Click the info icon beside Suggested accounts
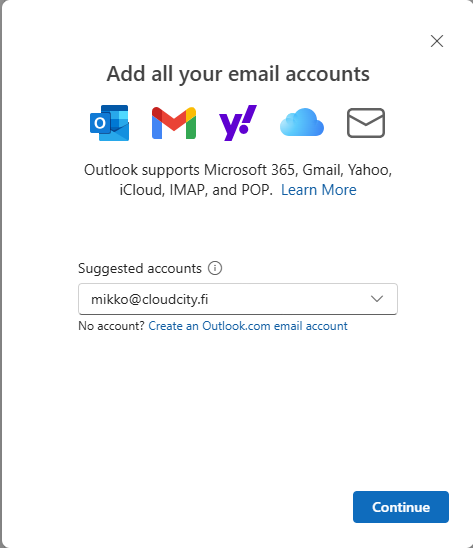 coord(215,268)
